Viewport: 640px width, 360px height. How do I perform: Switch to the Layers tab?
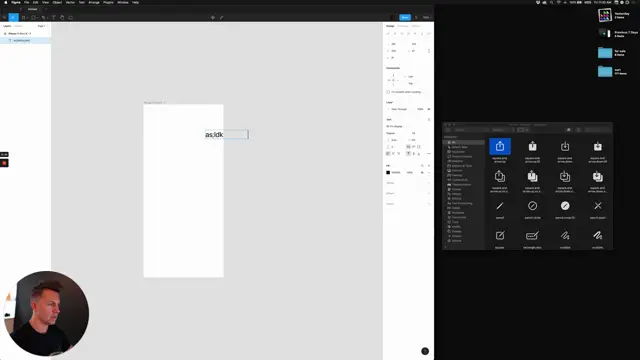coord(7,26)
